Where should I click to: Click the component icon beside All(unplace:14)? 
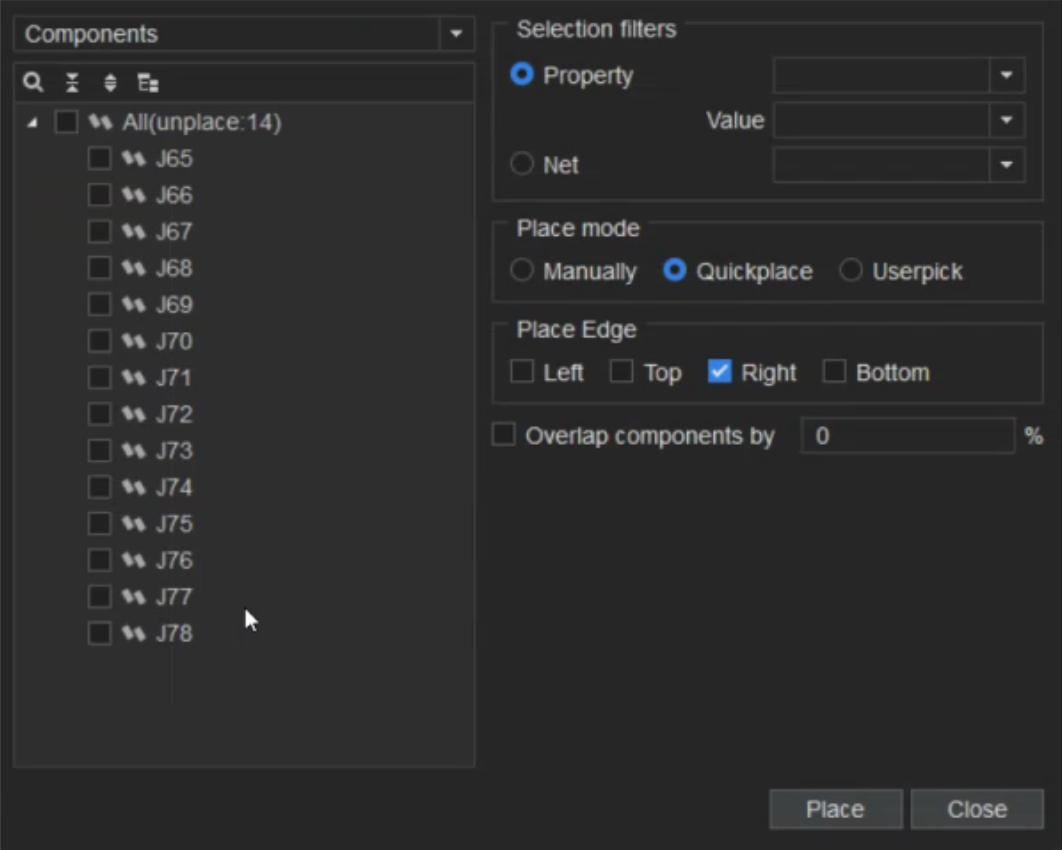[99, 123]
